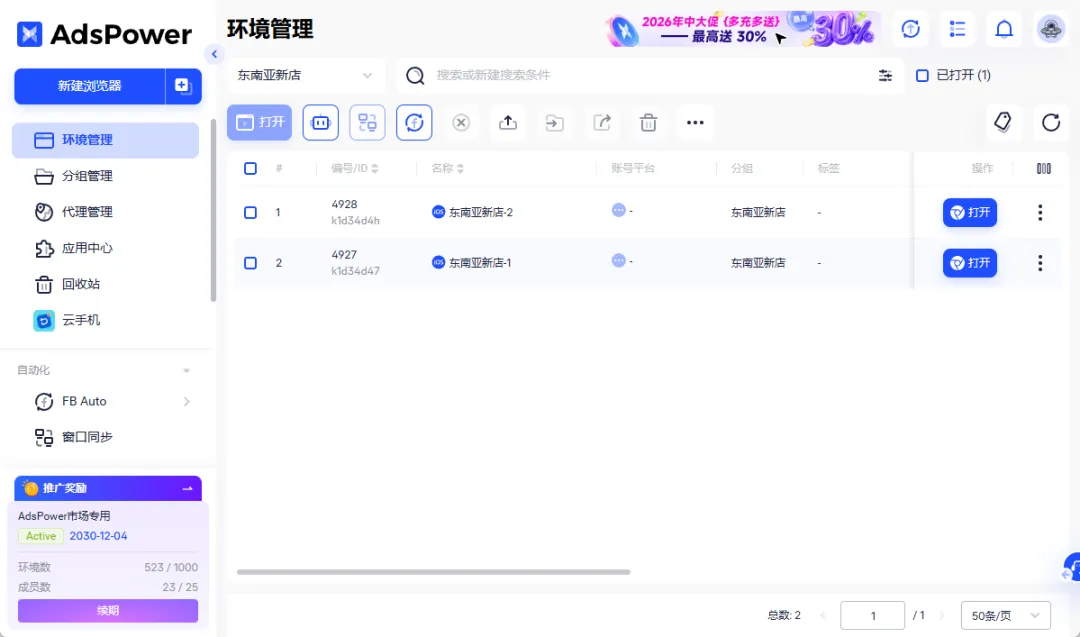Image resolution: width=1080 pixels, height=637 pixels.
Task: Click the expiry date 2030-12-04
Action: [x=98, y=536]
